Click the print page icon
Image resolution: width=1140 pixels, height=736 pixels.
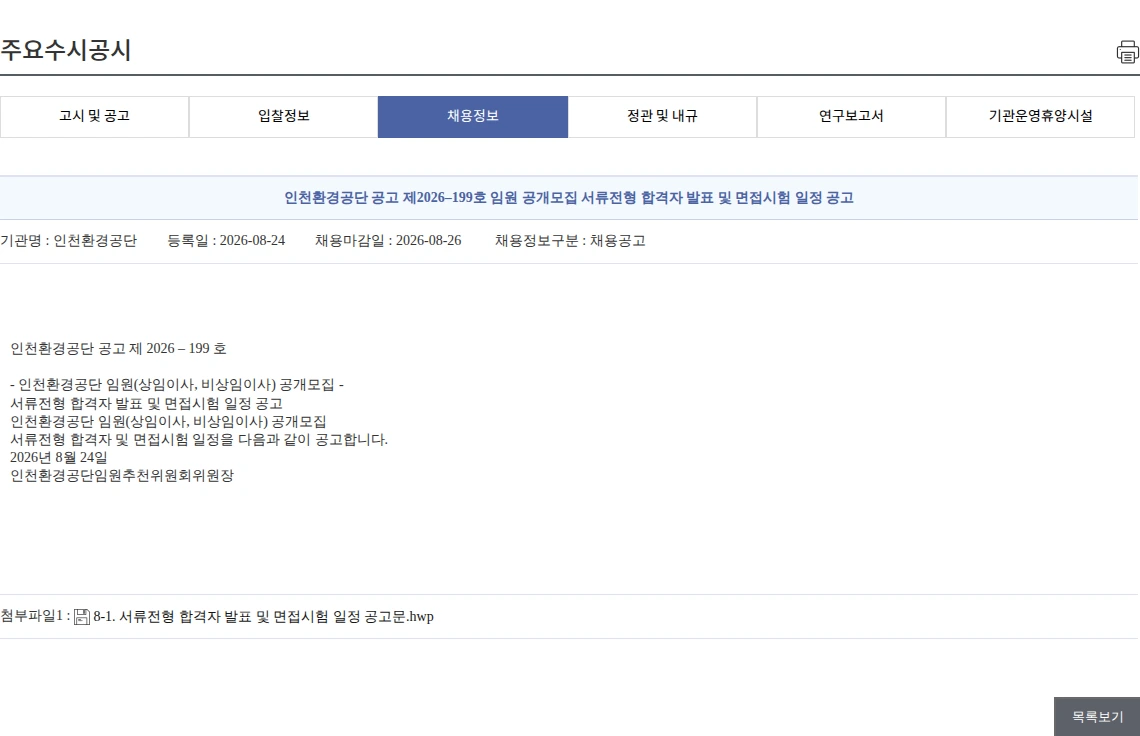1128,52
